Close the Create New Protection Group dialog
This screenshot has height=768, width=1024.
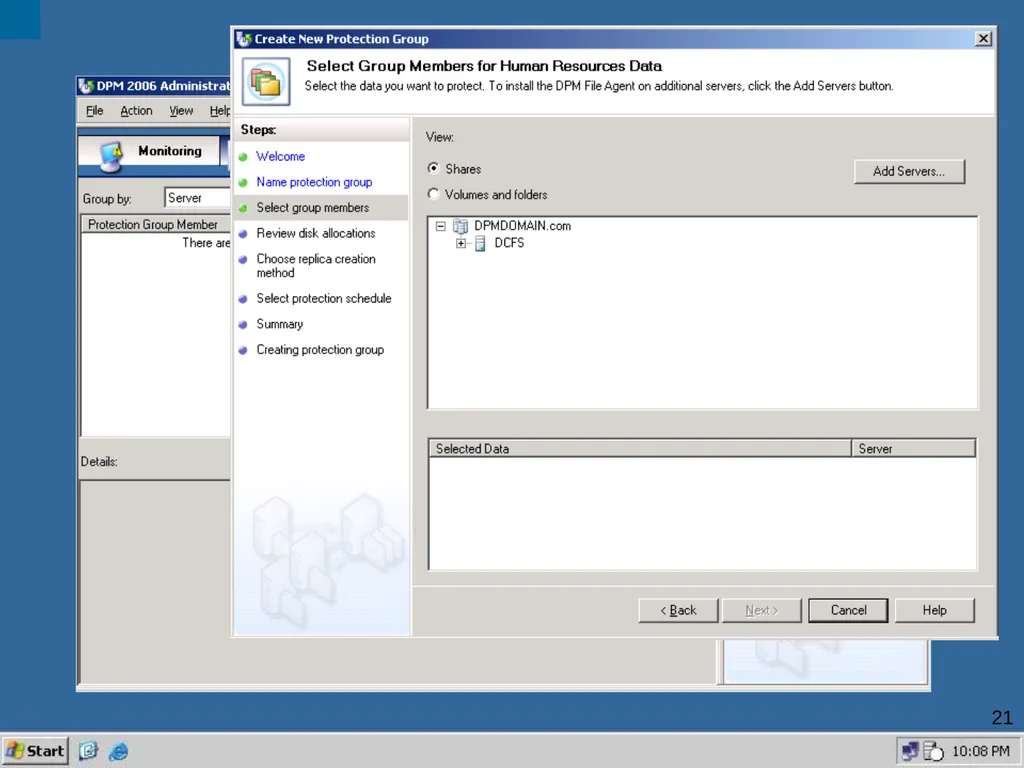tap(983, 39)
